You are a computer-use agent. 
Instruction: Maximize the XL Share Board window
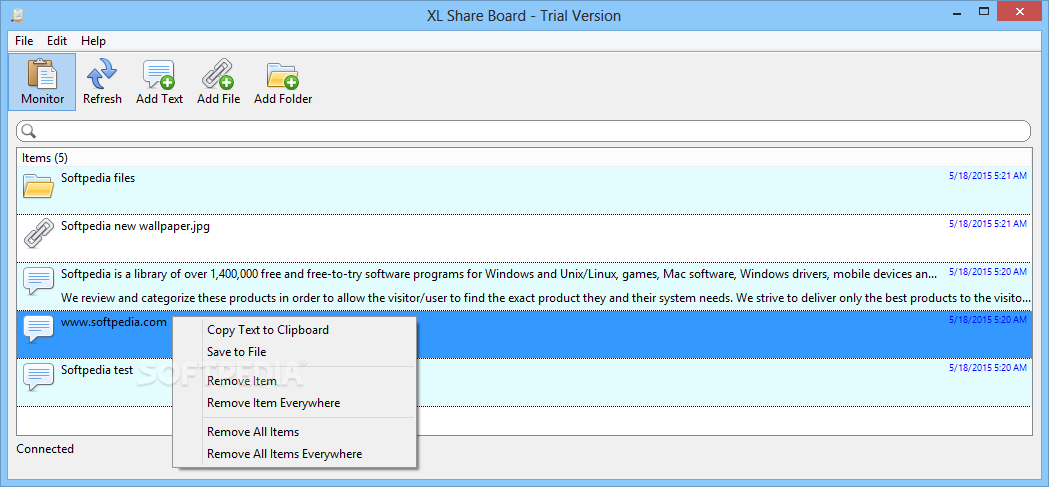(x=983, y=11)
